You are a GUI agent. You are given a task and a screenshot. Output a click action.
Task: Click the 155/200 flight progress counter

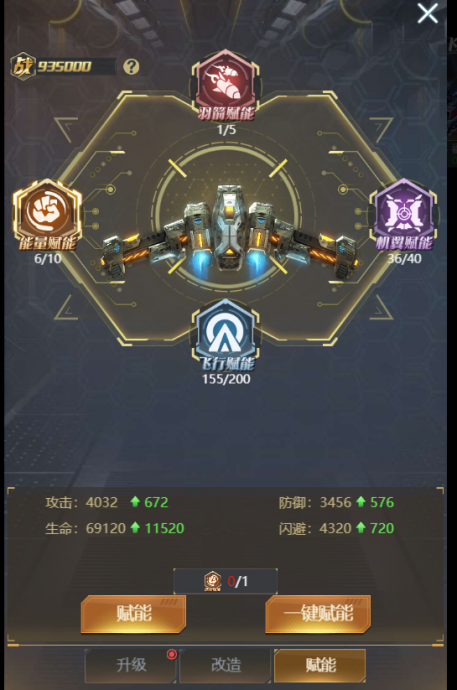[226, 379]
